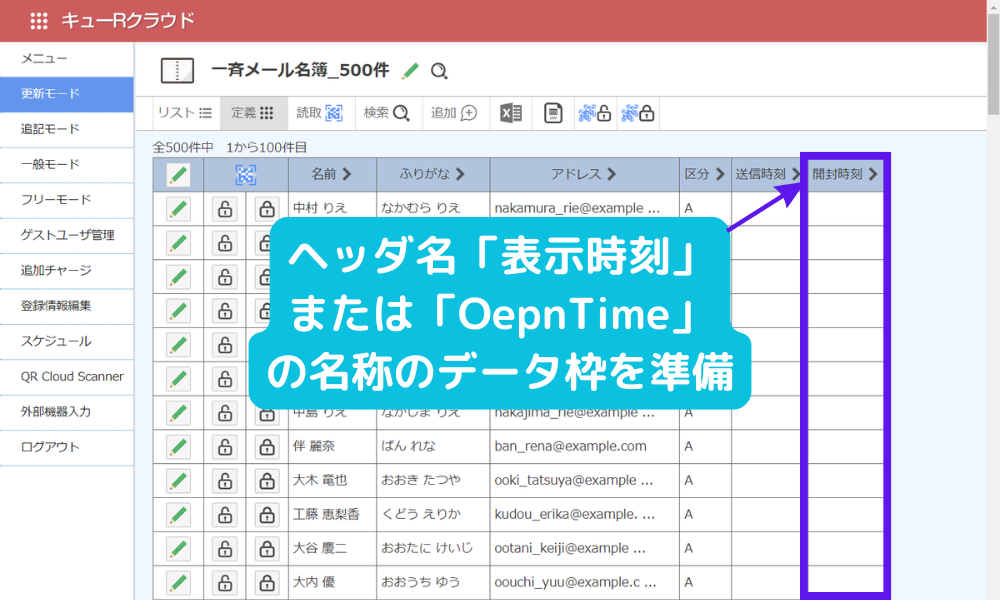Viewport: 1000px width, 600px height.
Task: Expand the アドレス column header arrow
Action: (x=609, y=174)
